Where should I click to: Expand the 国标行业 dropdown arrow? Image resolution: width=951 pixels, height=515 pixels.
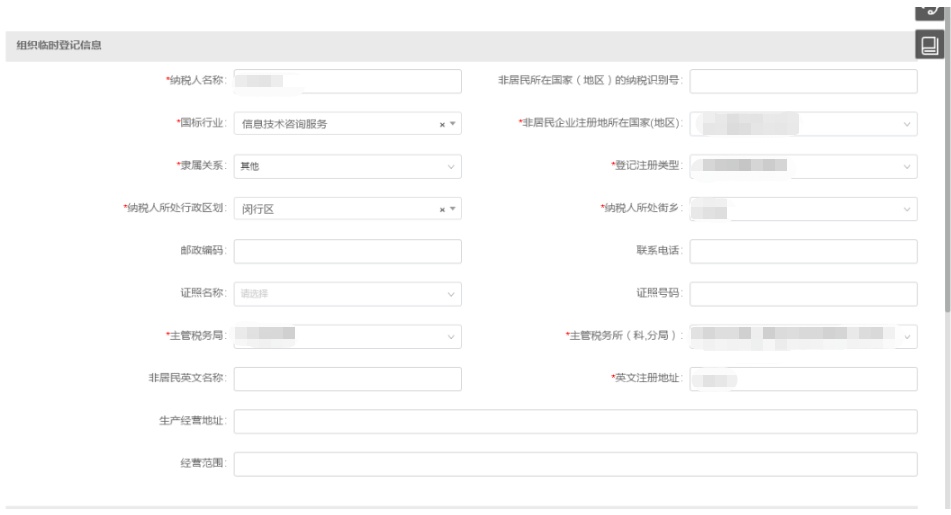(x=452, y=124)
